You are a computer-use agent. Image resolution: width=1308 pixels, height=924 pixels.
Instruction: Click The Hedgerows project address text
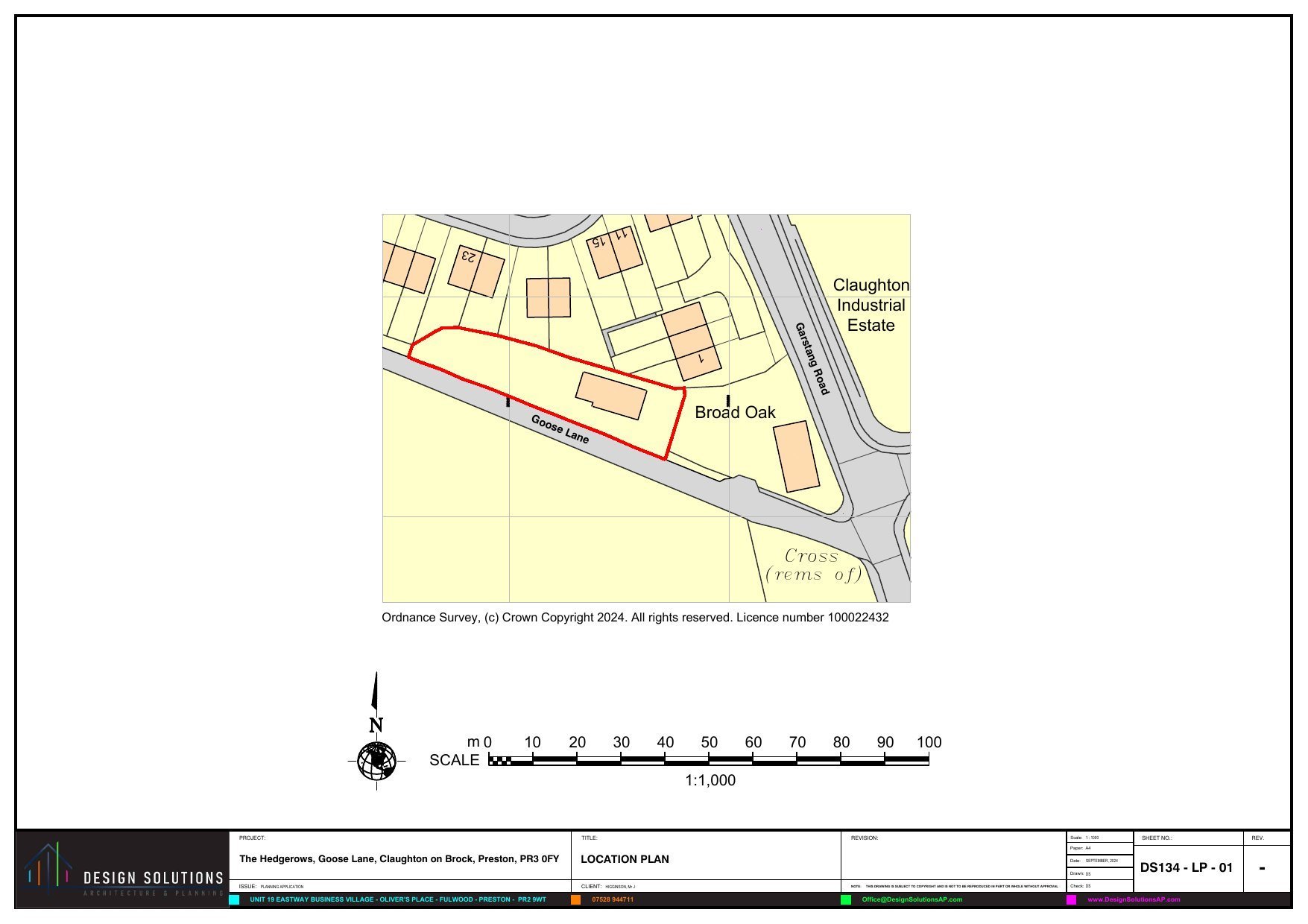click(x=399, y=859)
